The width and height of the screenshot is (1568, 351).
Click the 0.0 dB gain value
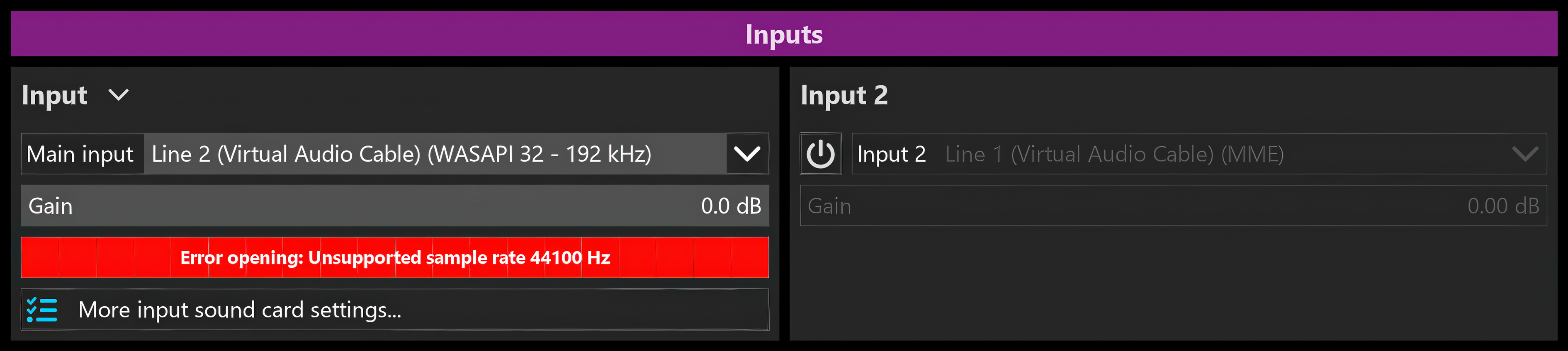tap(731, 206)
